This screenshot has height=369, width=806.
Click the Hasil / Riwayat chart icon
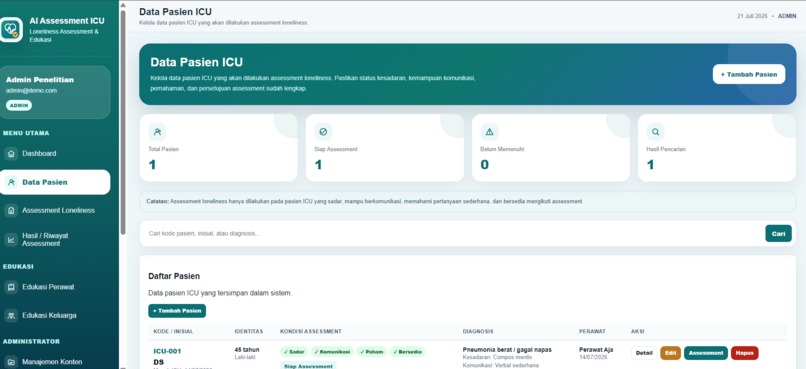click(11, 239)
